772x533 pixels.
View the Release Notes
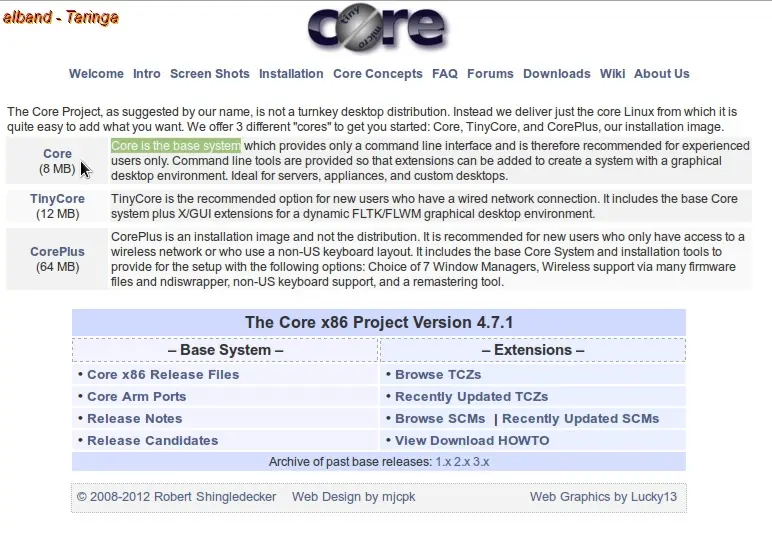pos(134,419)
